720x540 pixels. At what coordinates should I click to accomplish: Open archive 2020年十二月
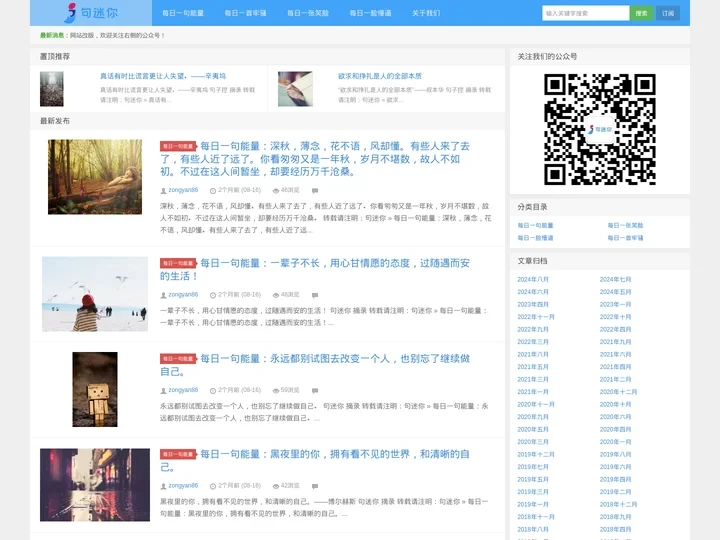pyautogui.click(x=619, y=392)
